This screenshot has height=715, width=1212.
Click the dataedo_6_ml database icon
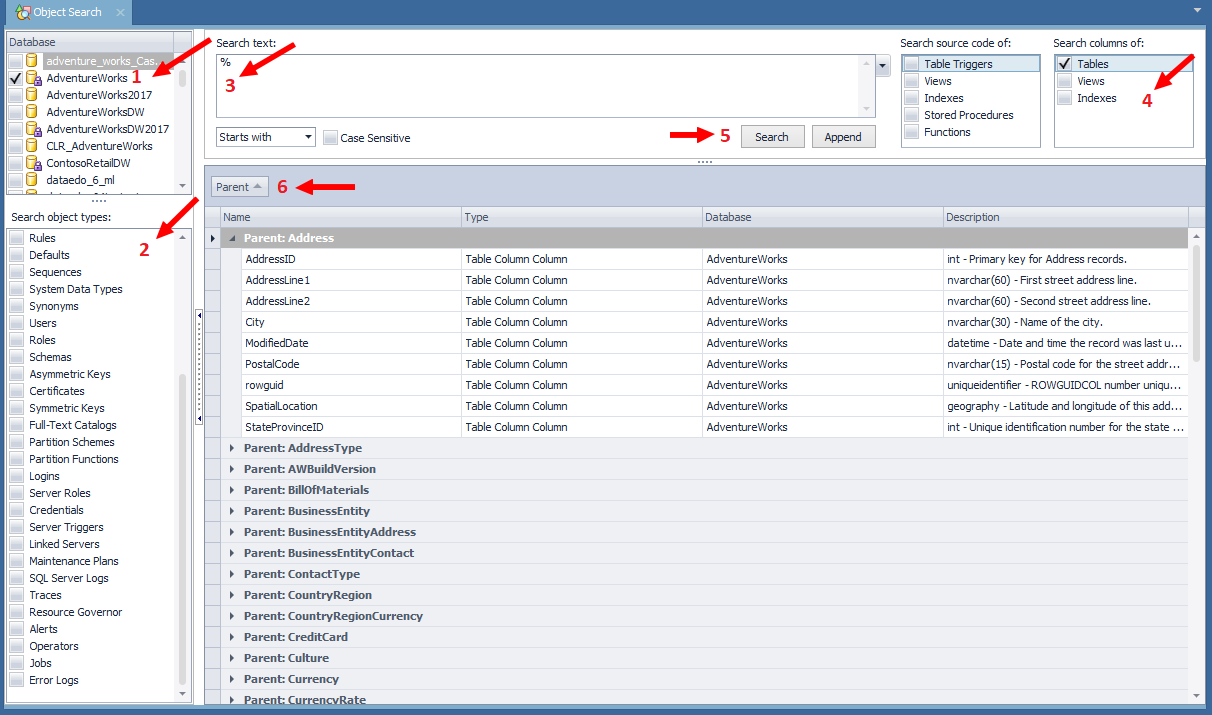[32, 180]
